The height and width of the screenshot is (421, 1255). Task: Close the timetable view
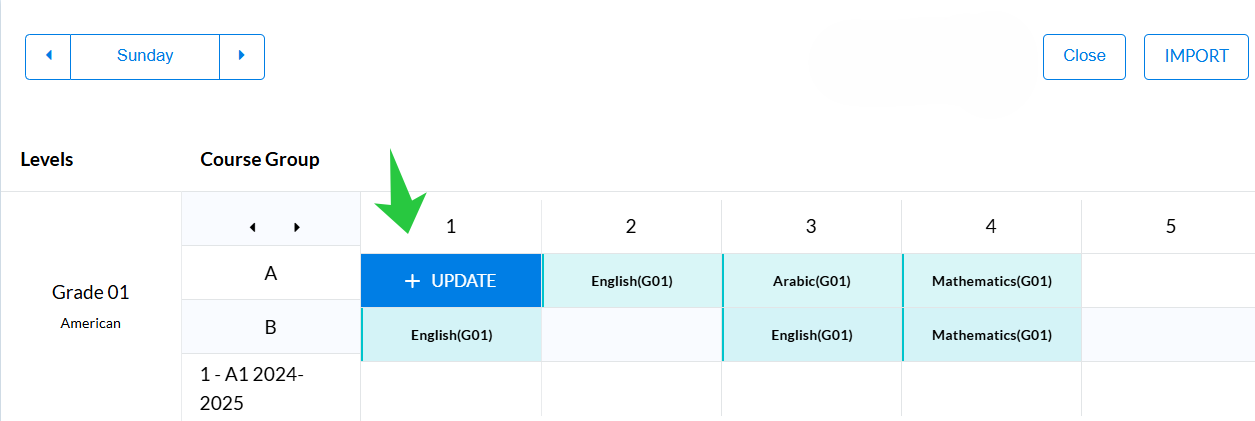[x=1084, y=56]
